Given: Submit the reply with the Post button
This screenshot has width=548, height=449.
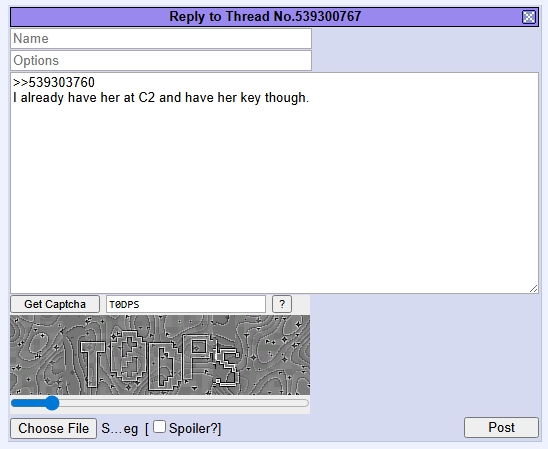Looking at the screenshot, I should coord(501,427).
